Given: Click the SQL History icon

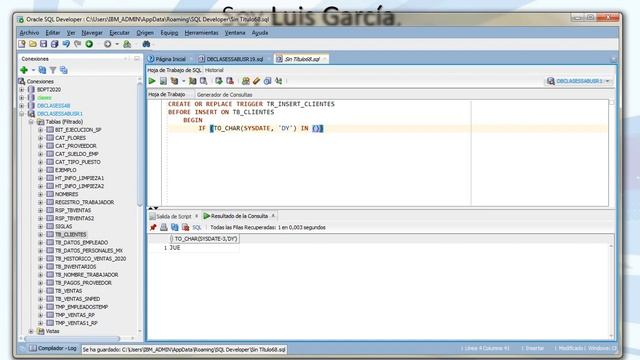Looking at the screenshot, I should (267, 81).
